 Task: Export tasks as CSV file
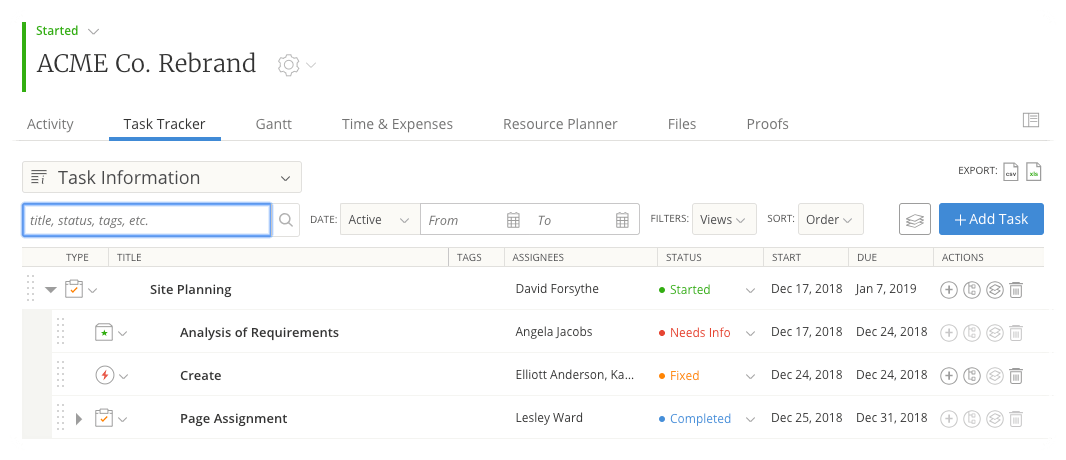pyautogui.click(x=1011, y=172)
